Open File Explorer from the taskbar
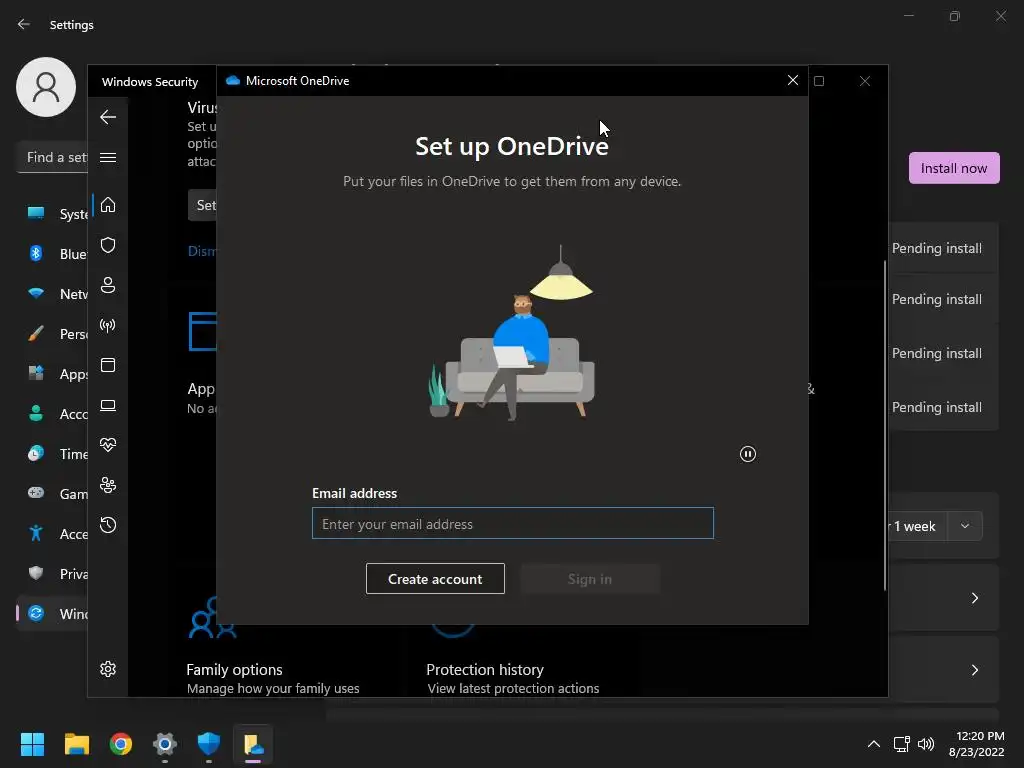This screenshot has height=768, width=1024. [76, 744]
